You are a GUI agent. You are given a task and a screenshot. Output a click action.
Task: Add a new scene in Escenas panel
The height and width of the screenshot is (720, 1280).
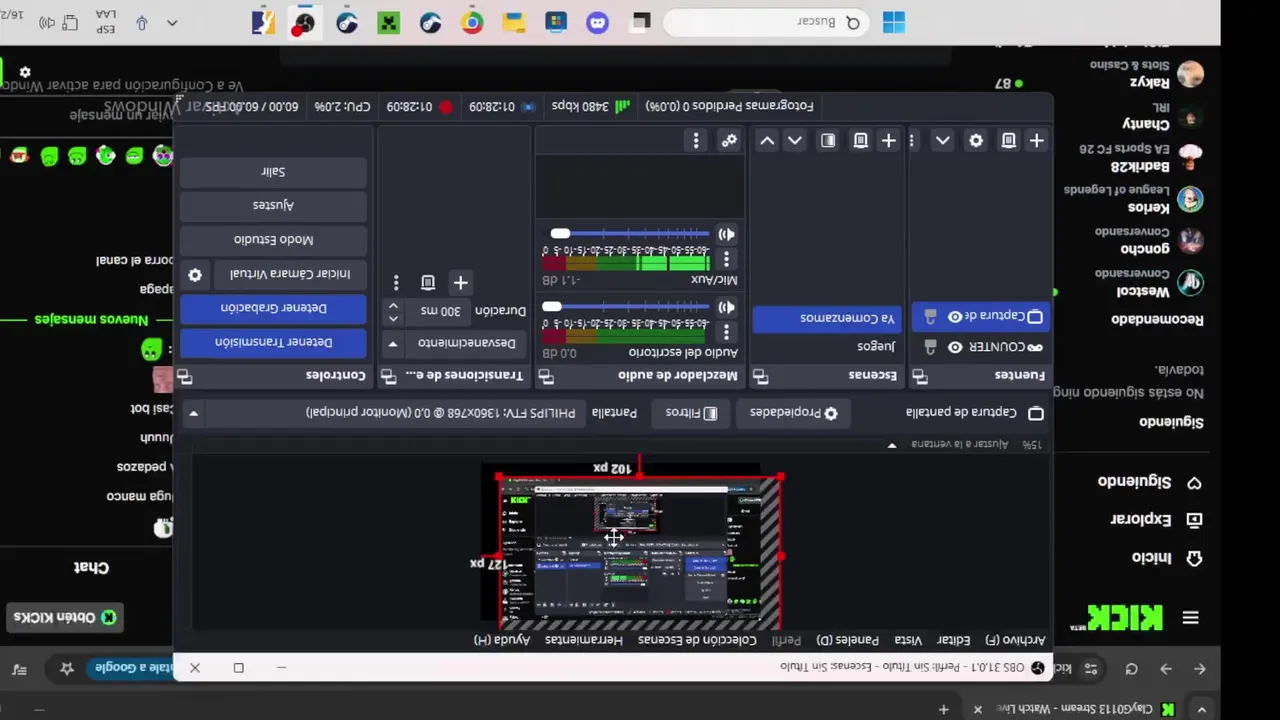tap(888, 141)
